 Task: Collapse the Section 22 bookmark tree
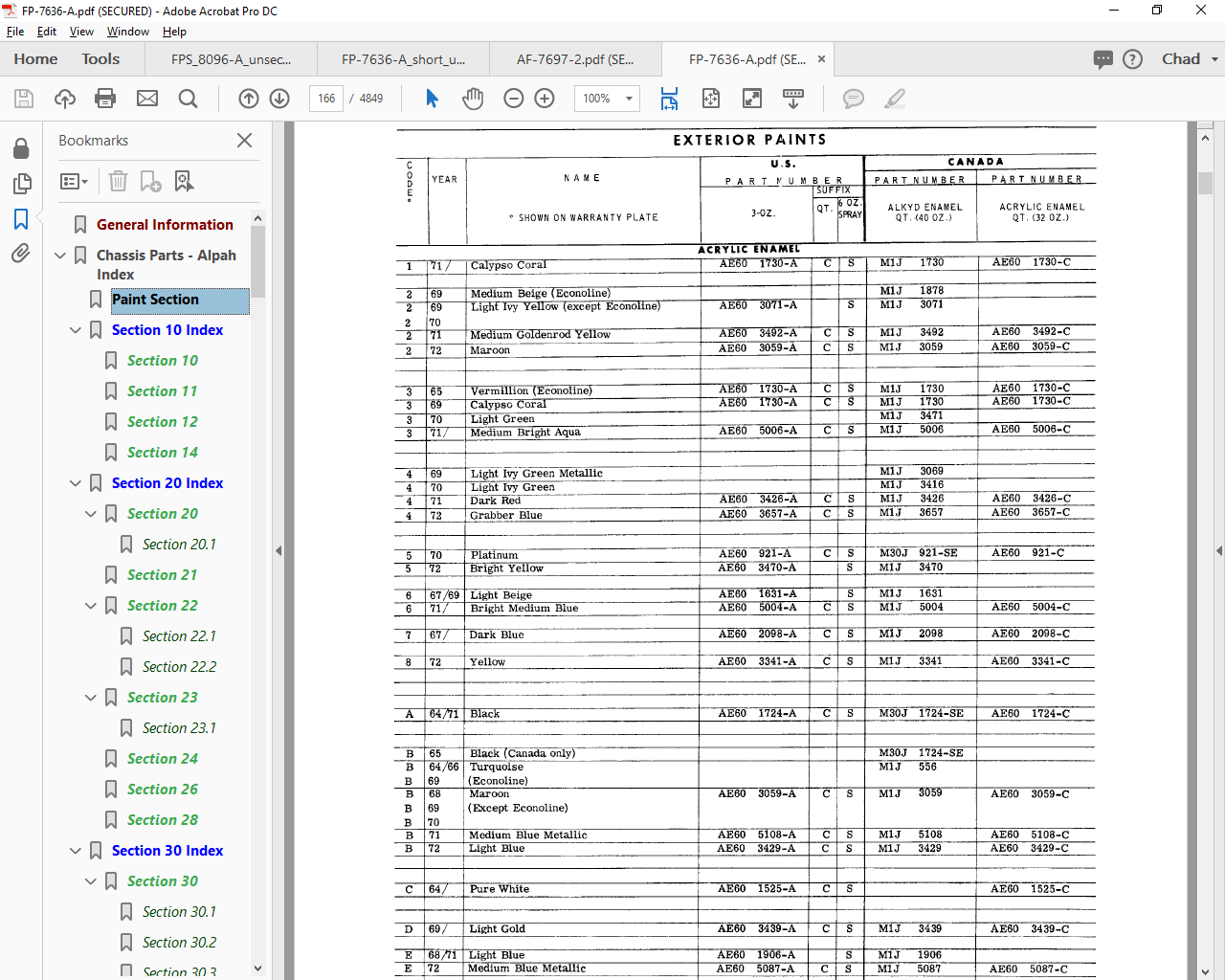tap(91, 606)
